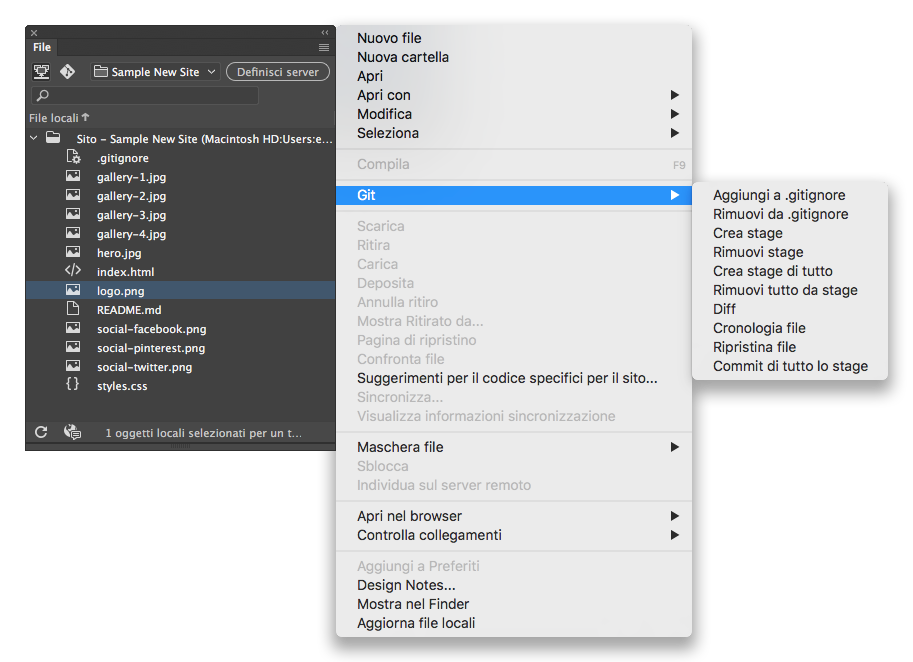Image resolution: width=913 pixels, height=662 pixels.
Task: Collapse the panel with the double-arrow icon
Action: [x=324, y=33]
